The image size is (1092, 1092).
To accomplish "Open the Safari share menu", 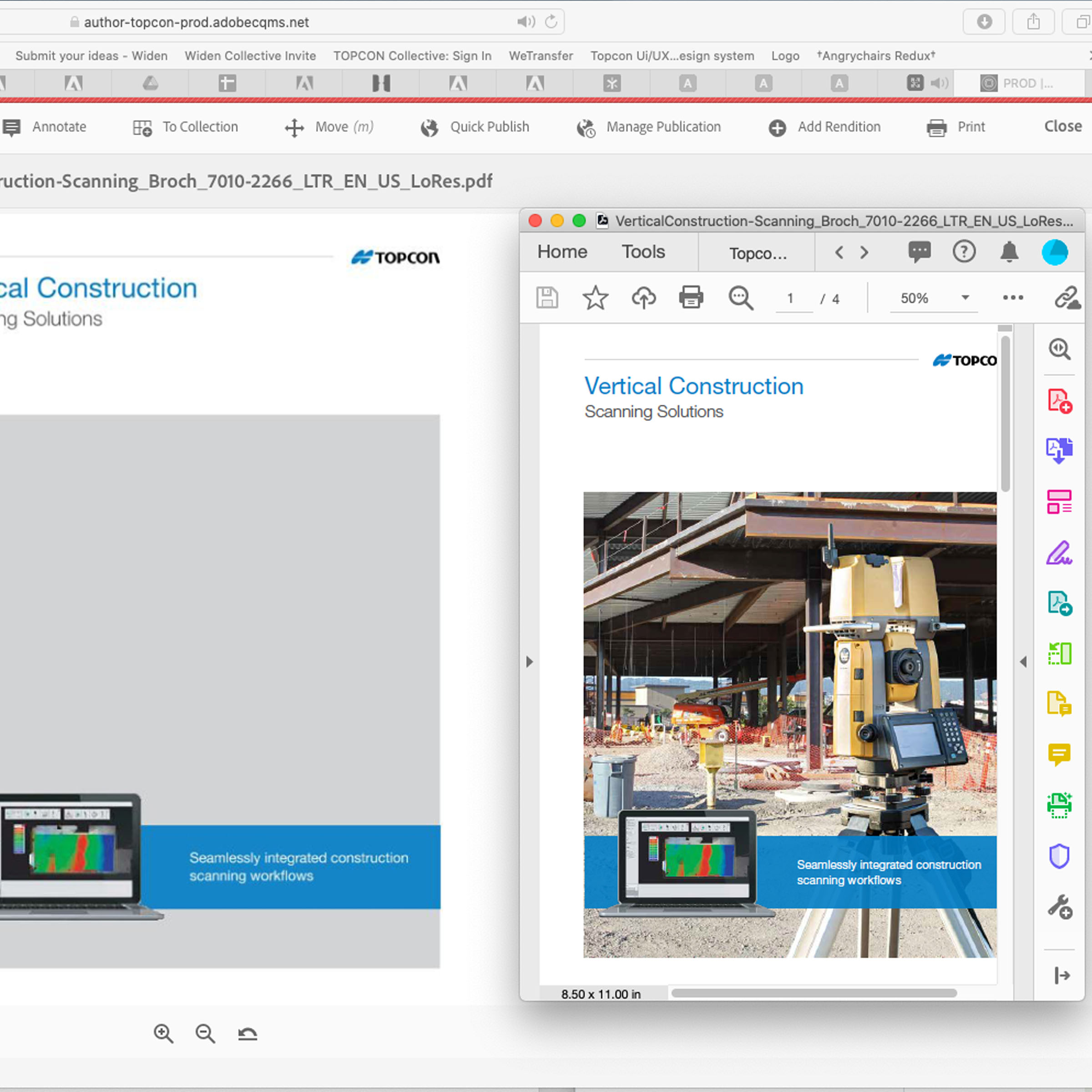I will point(1033,22).
